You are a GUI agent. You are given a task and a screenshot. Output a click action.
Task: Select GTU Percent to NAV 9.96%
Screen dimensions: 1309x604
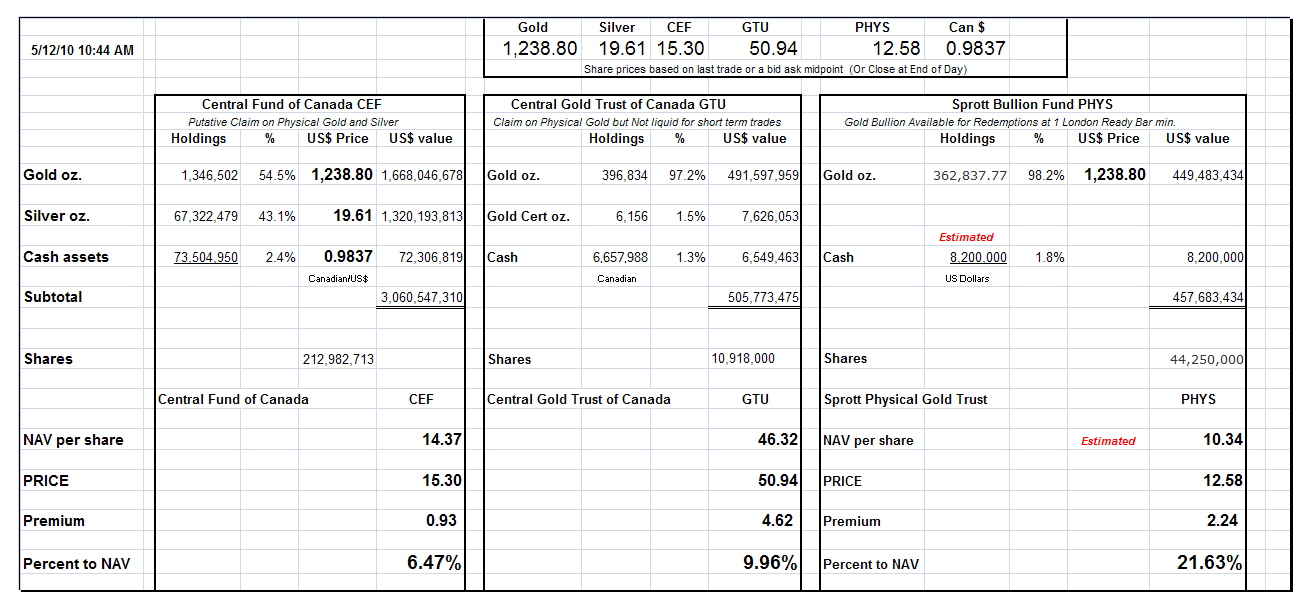click(770, 563)
